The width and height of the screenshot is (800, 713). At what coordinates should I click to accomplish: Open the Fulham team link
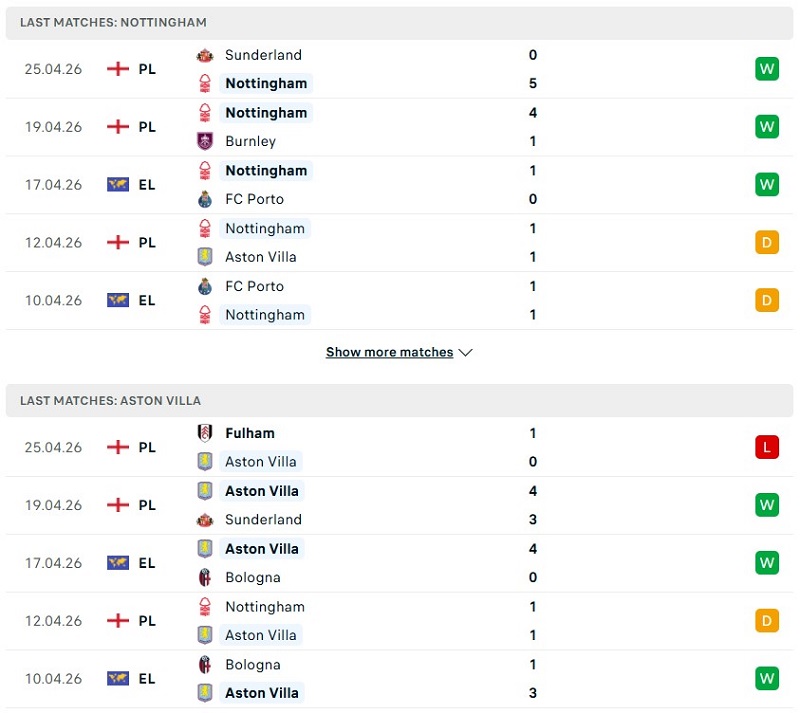(x=250, y=433)
